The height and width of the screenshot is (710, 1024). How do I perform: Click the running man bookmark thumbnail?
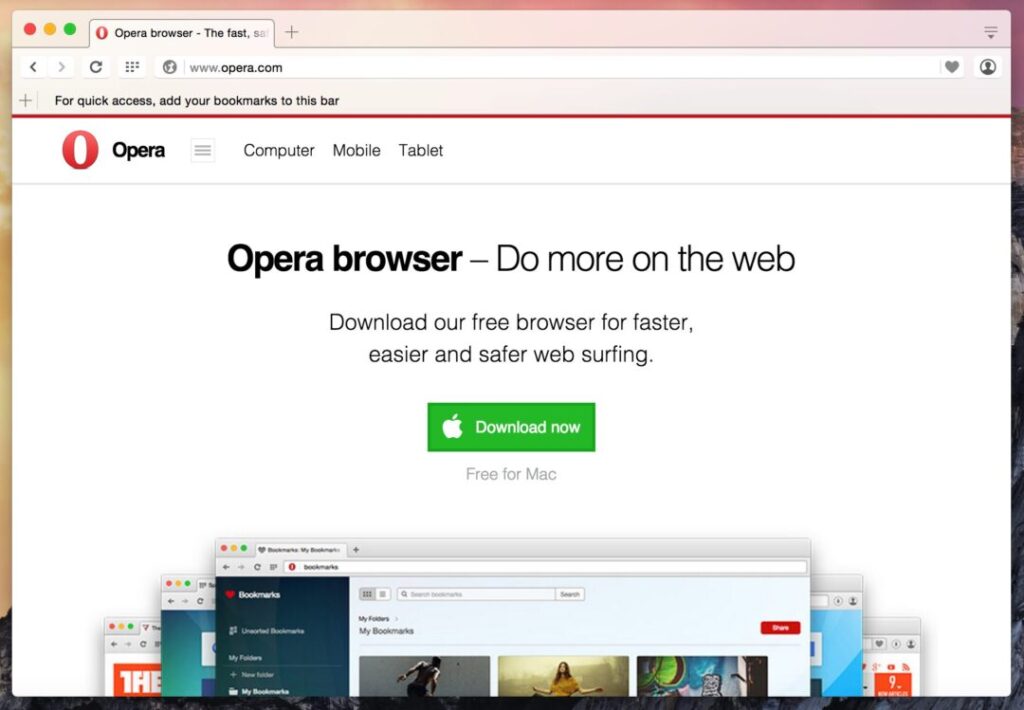click(424, 676)
